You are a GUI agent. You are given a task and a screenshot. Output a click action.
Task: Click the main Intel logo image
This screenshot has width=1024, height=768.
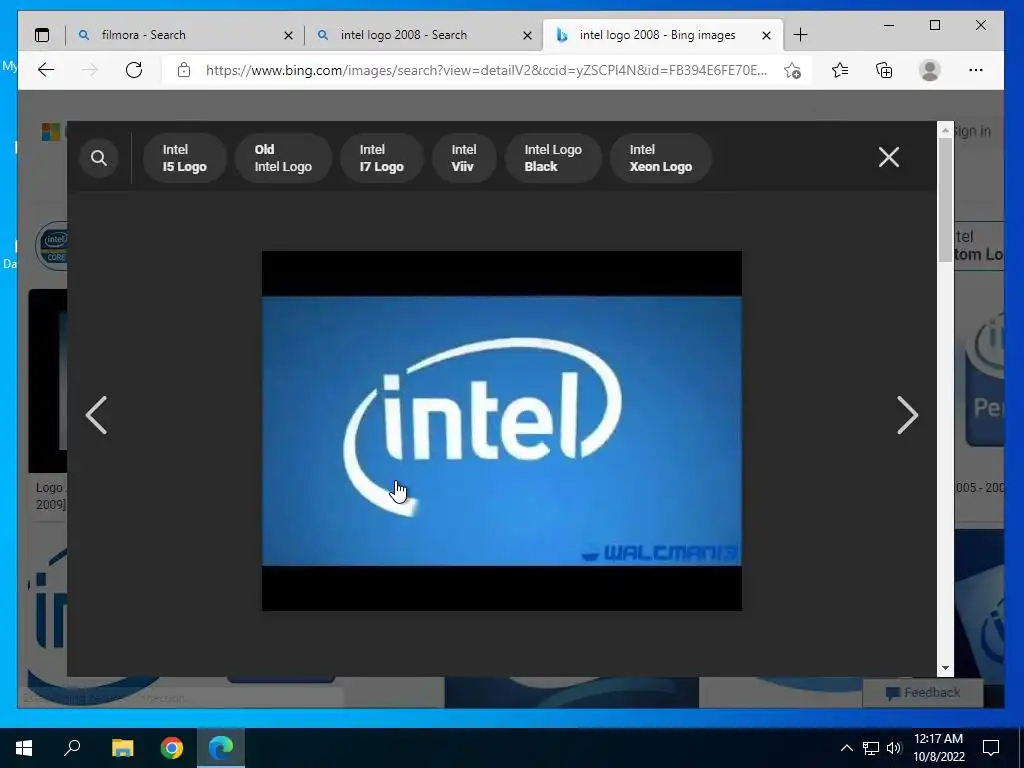point(502,431)
